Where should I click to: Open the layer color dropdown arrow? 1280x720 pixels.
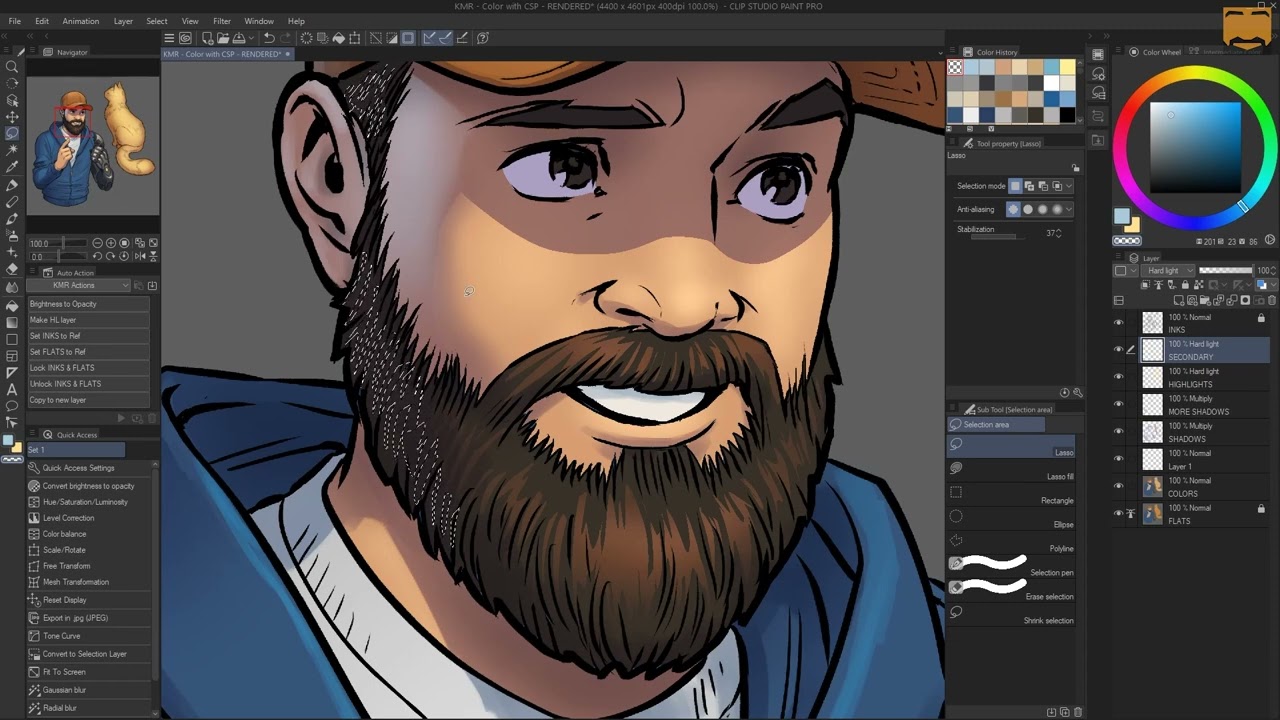pyautogui.click(x=1274, y=285)
